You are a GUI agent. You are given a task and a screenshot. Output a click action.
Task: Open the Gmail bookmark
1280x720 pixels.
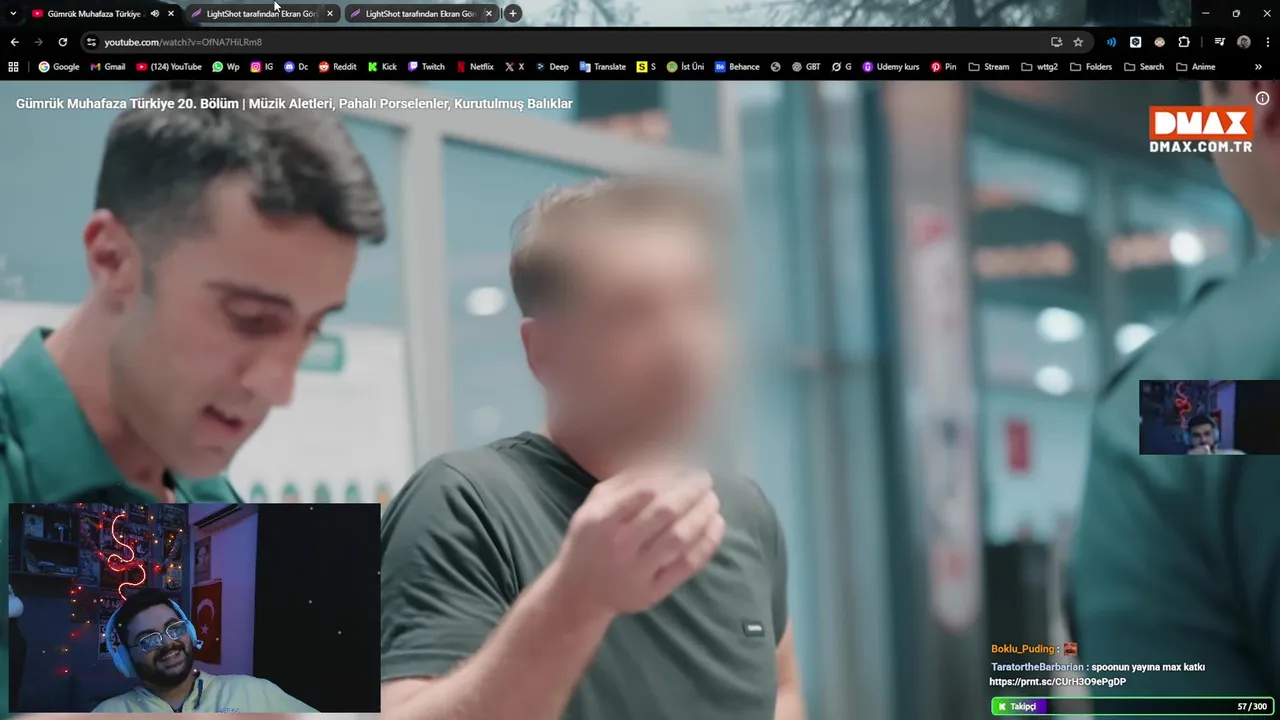coord(108,67)
